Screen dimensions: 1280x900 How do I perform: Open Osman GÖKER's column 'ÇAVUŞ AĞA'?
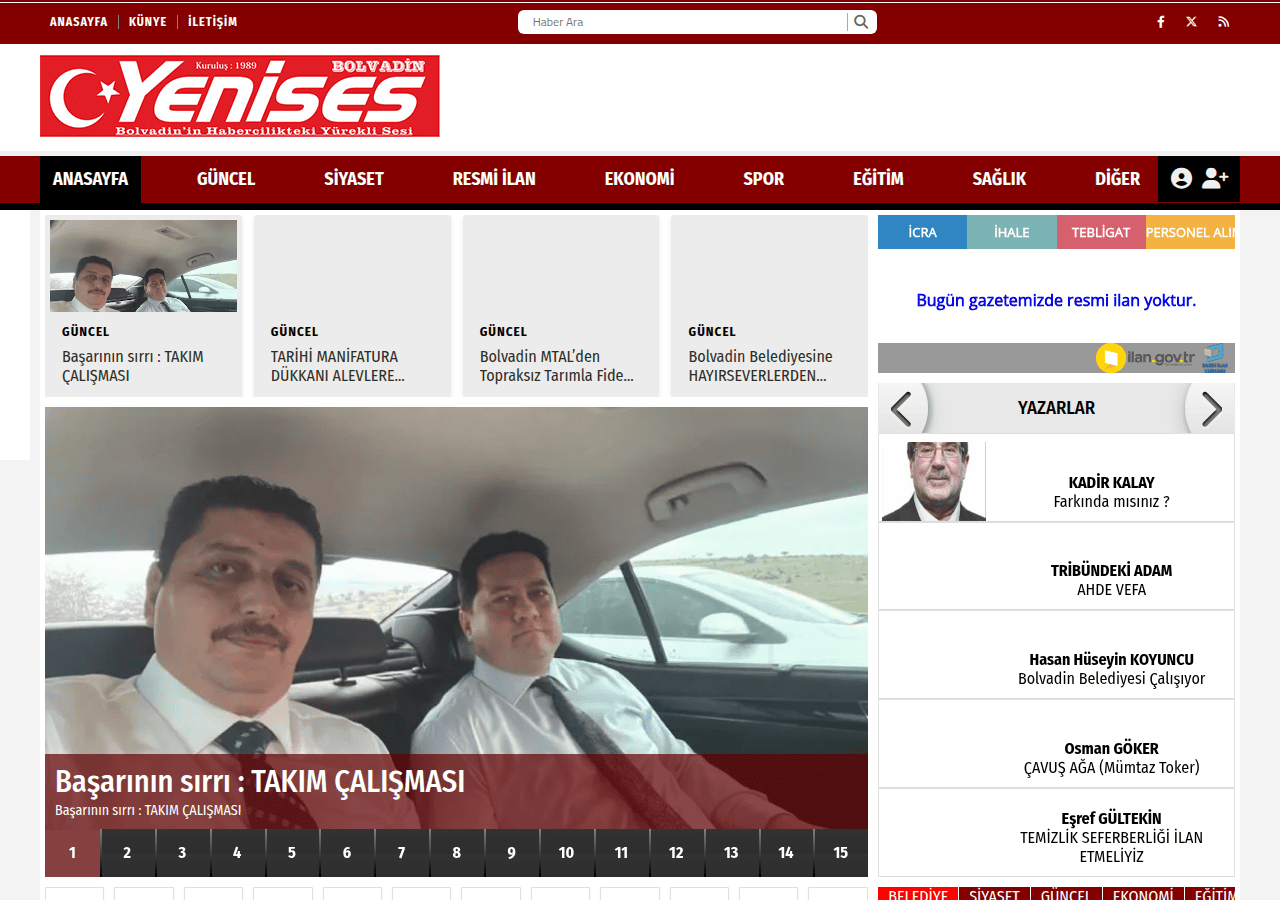point(1111,758)
